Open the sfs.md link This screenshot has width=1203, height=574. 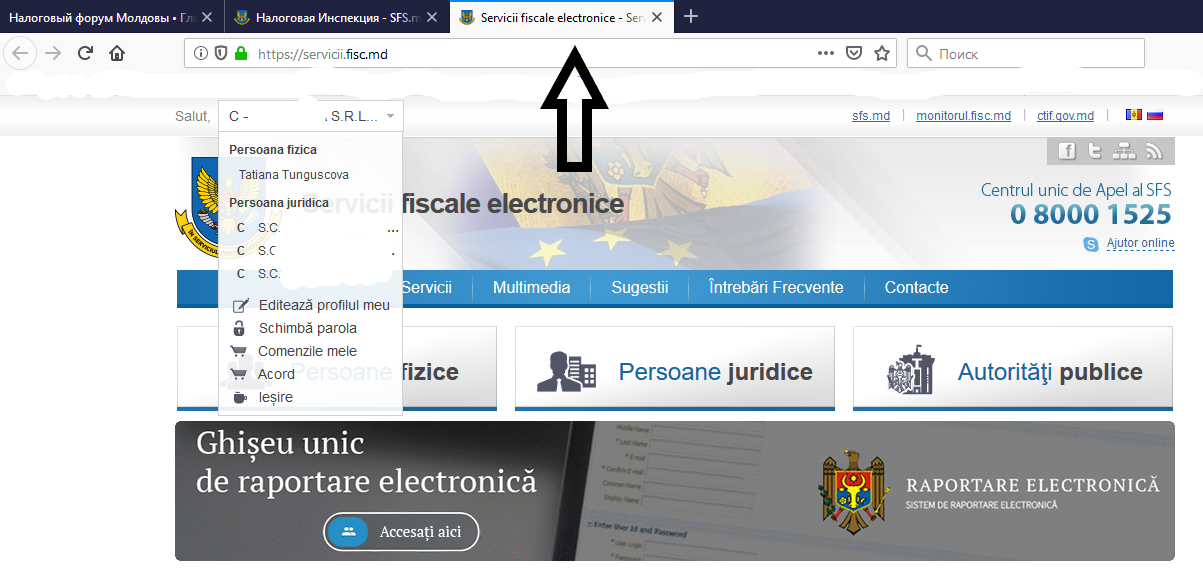tap(871, 116)
